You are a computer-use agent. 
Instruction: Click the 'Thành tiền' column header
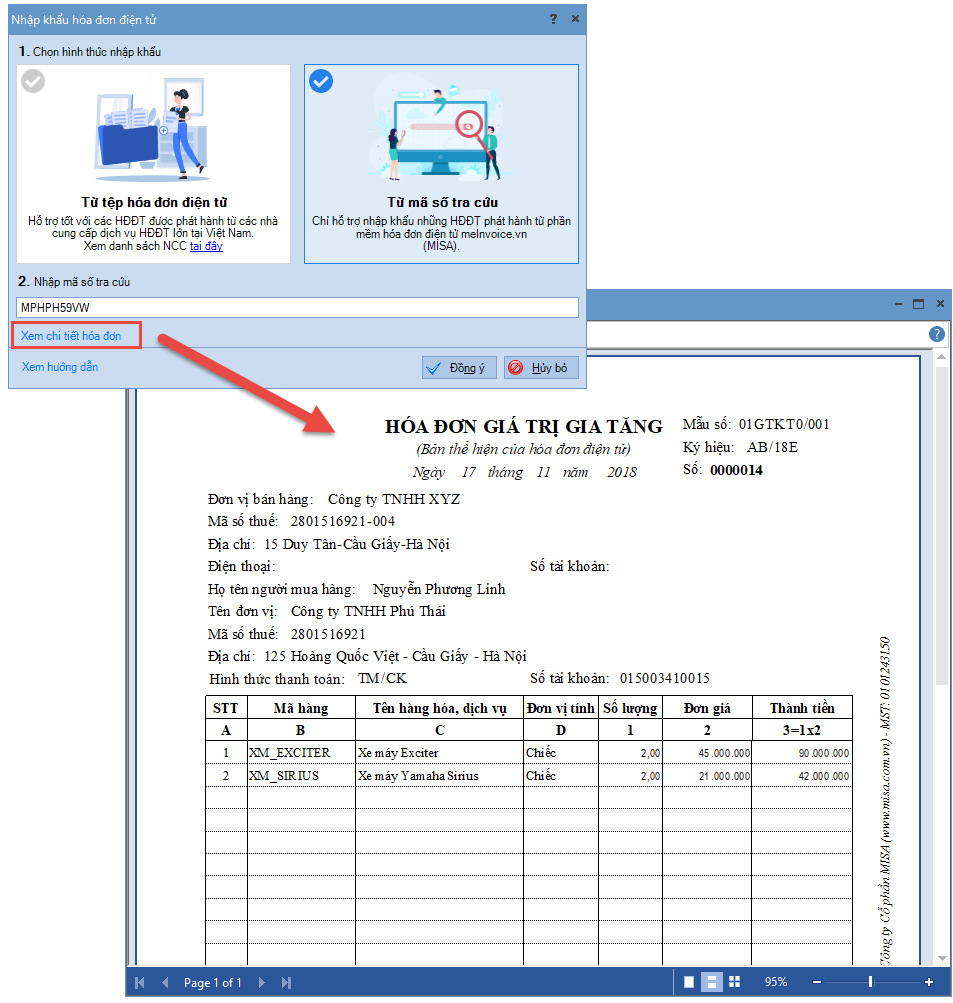pos(802,708)
